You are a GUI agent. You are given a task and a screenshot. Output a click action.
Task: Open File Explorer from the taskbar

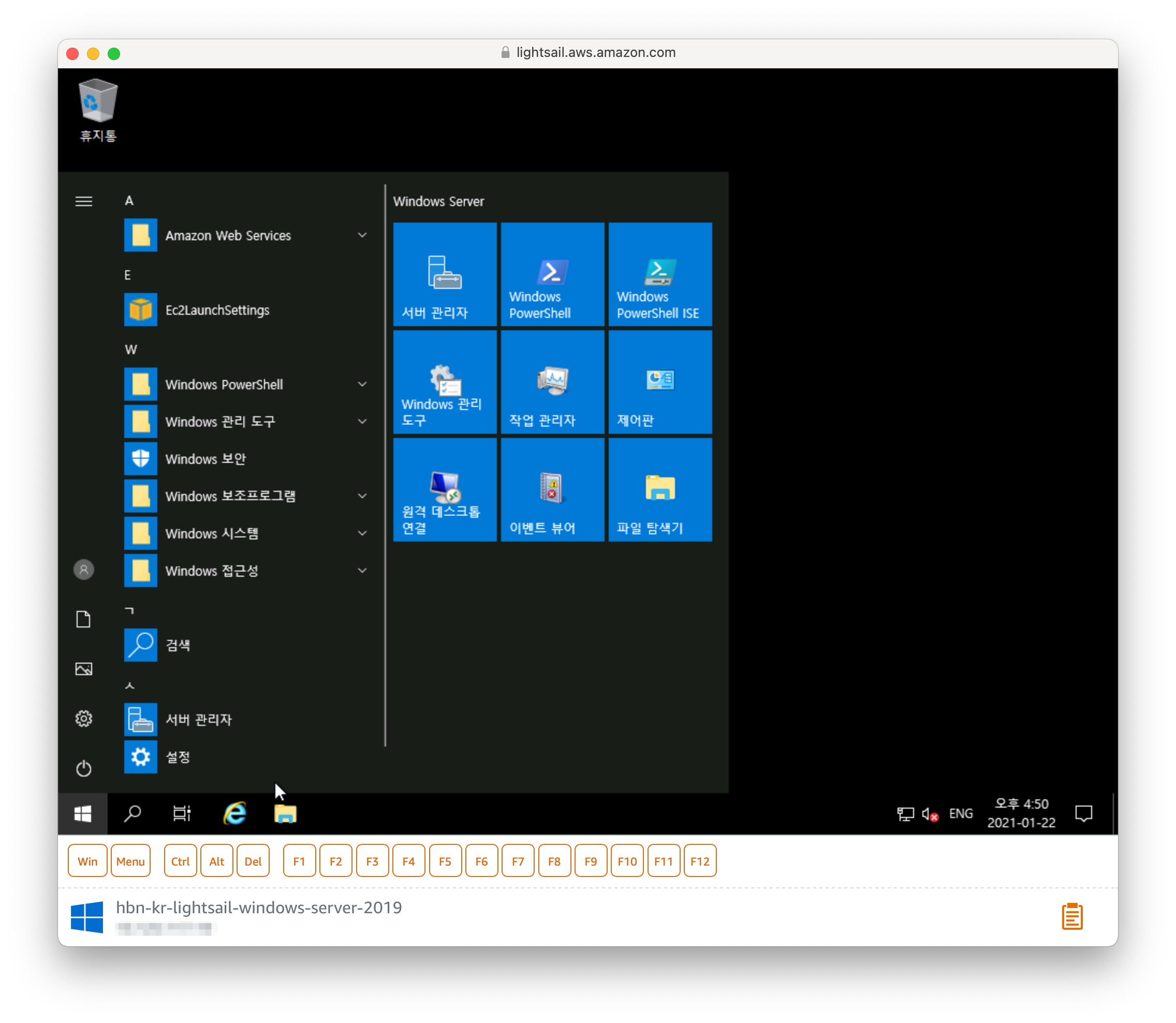point(285,813)
